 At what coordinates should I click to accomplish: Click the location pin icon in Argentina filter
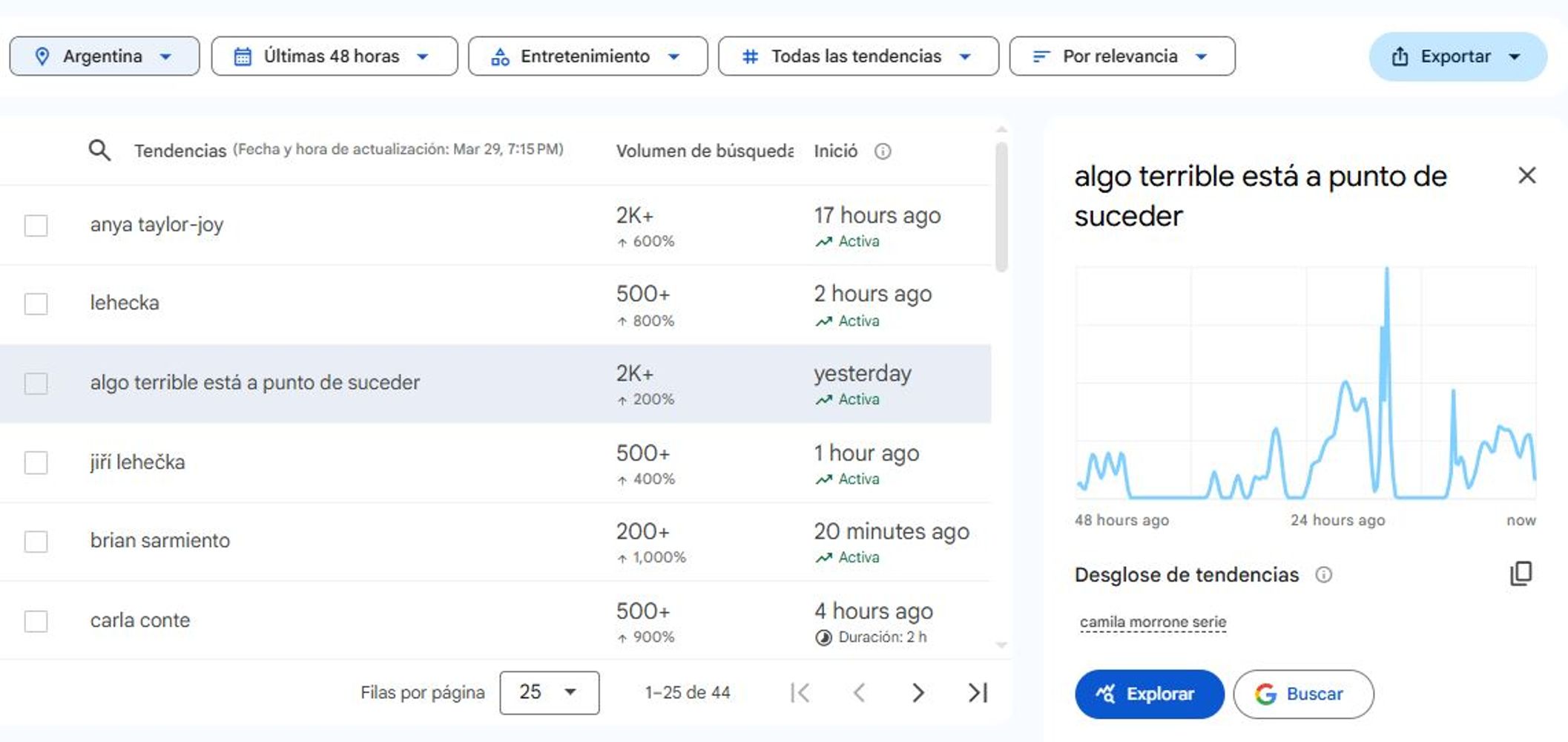[x=42, y=56]
